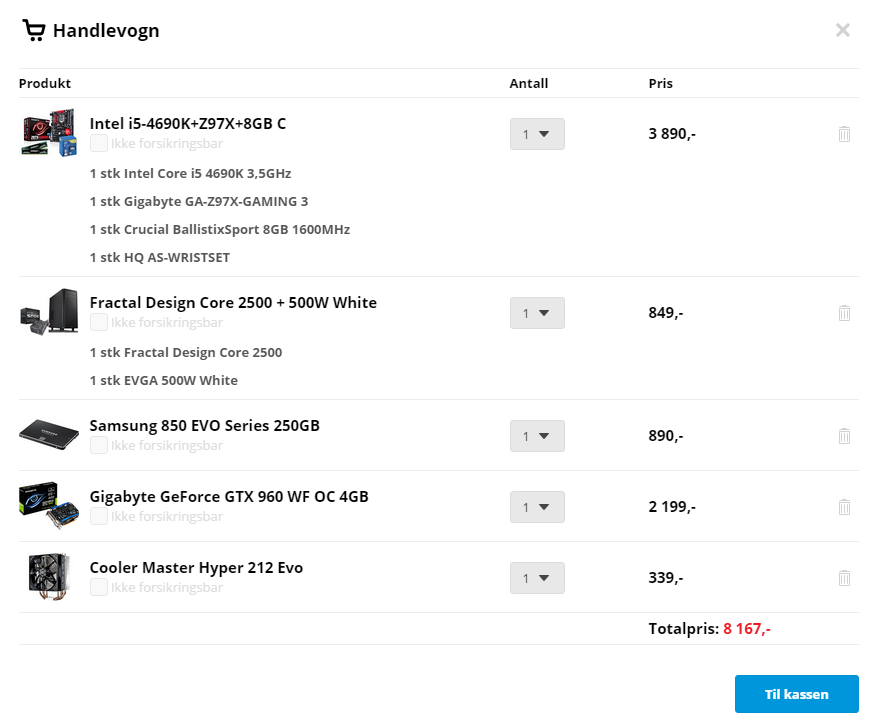
Task: Remove Cooler Master Hyper 212 Evo item
Action: pyautogui.click(x=844, y=578)
